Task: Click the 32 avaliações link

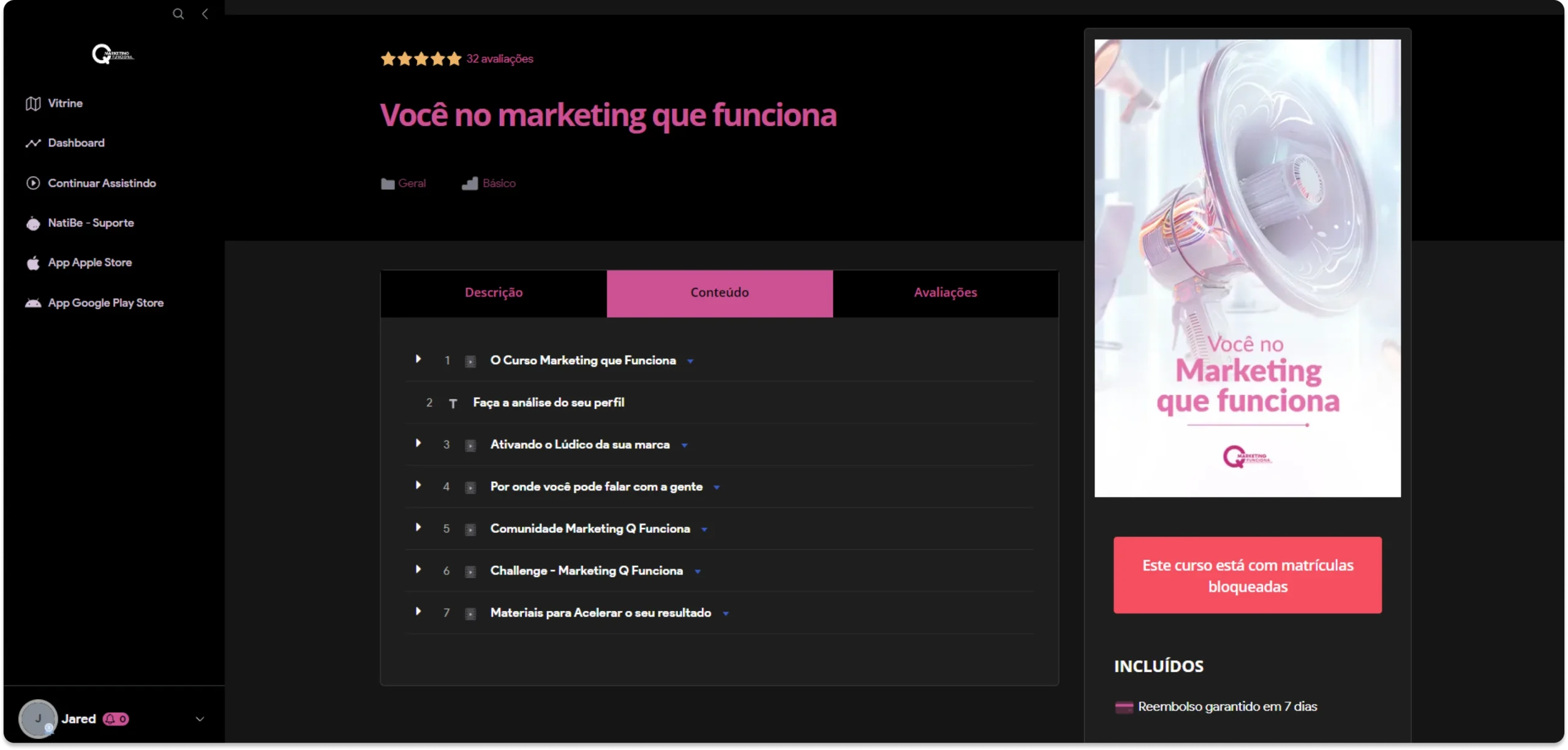Action: pyautogui.click(x=500, y=59)
